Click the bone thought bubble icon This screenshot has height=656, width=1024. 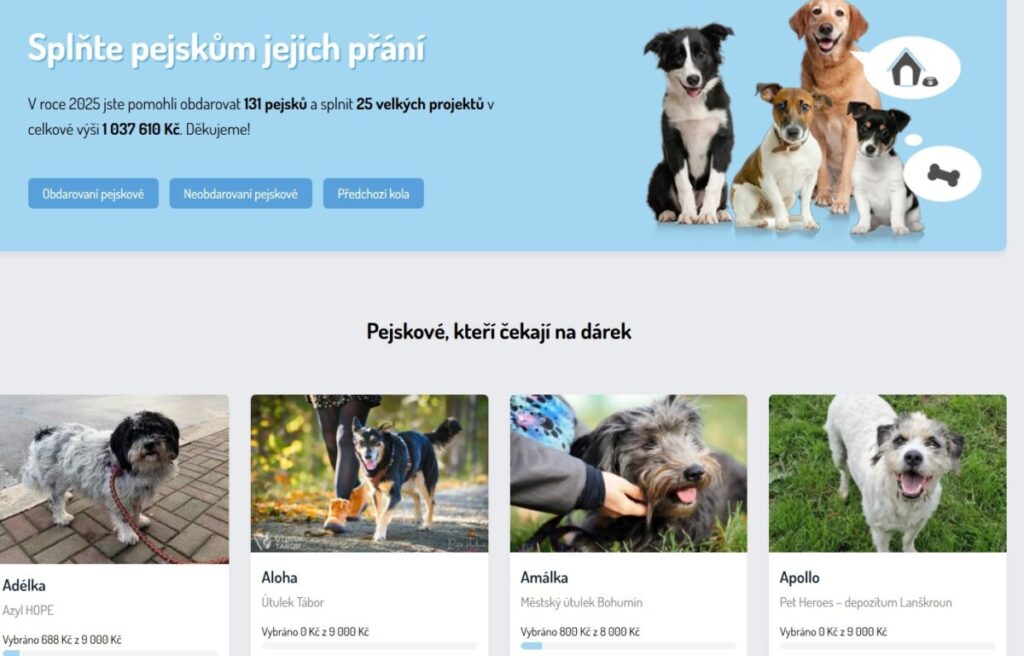pos(943,174)
